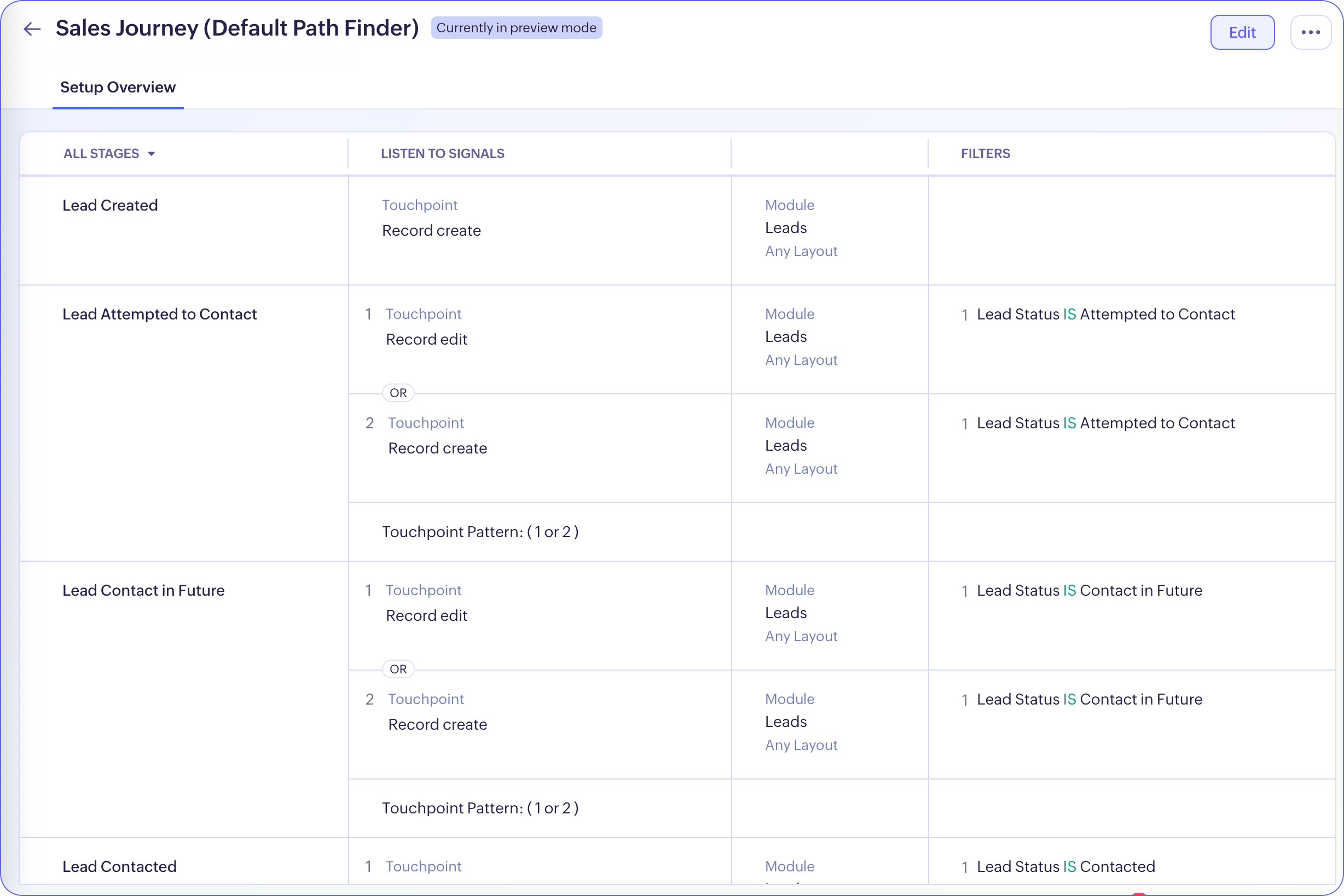Screen dimensions: 1344x896
Task: Open the three-dots more options menu
Action: (x=1310, y=33)
